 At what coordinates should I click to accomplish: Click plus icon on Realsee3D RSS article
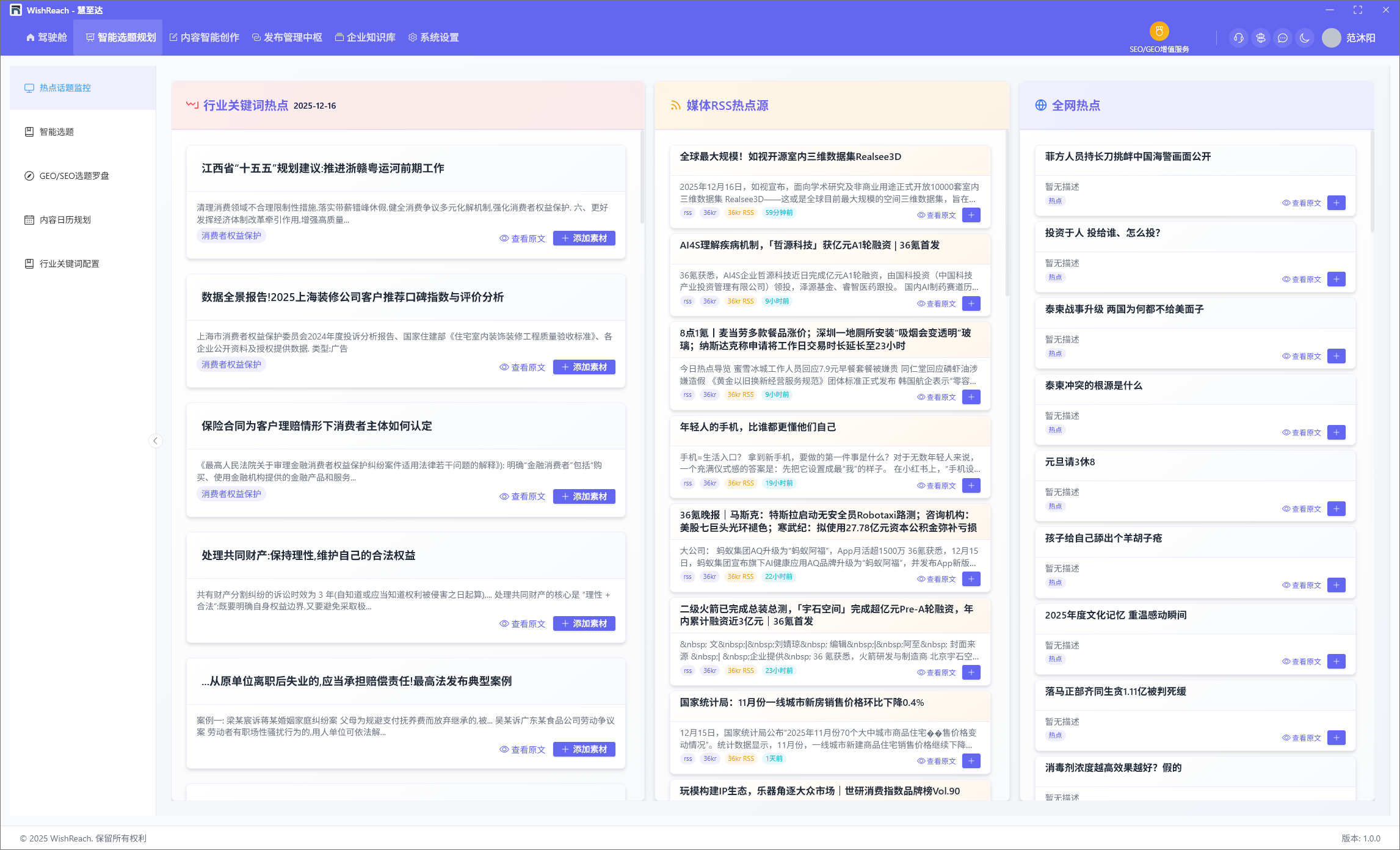[x=971, y=215]
